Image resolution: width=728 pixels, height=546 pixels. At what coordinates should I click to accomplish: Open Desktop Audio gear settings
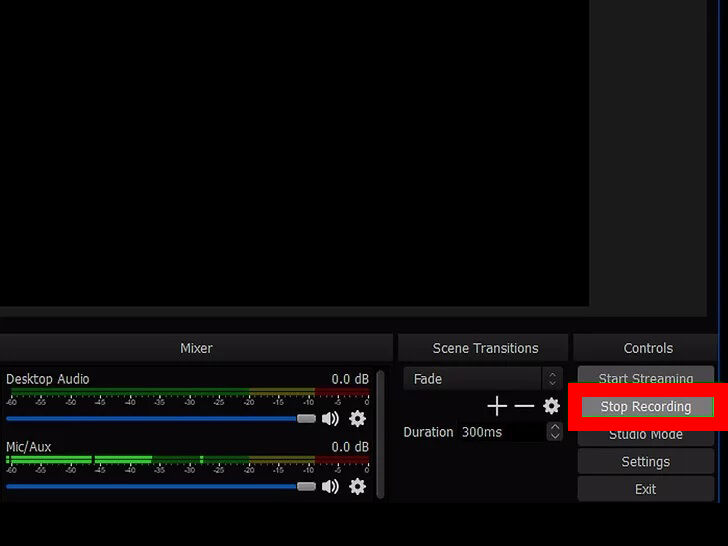(x=357, y=419)
